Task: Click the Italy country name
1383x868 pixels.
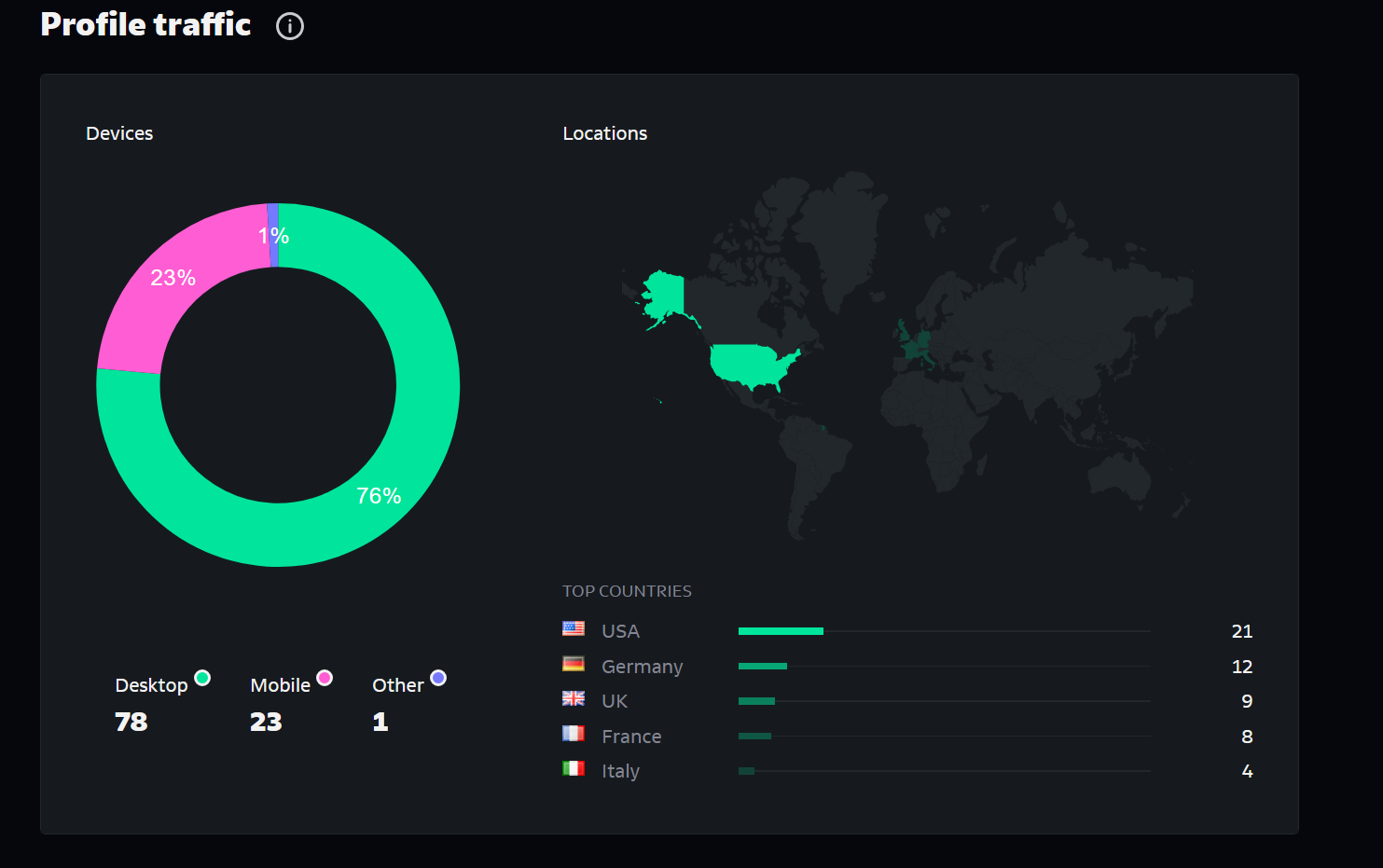Action: click(620, 771)
